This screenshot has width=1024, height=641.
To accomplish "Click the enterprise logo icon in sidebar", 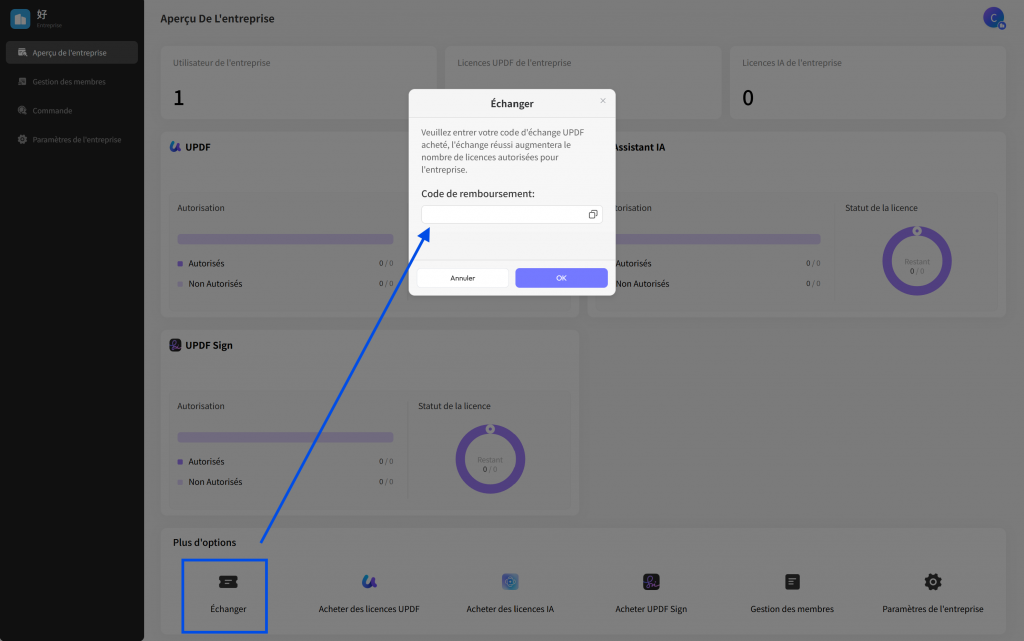I will coord(20,19).
